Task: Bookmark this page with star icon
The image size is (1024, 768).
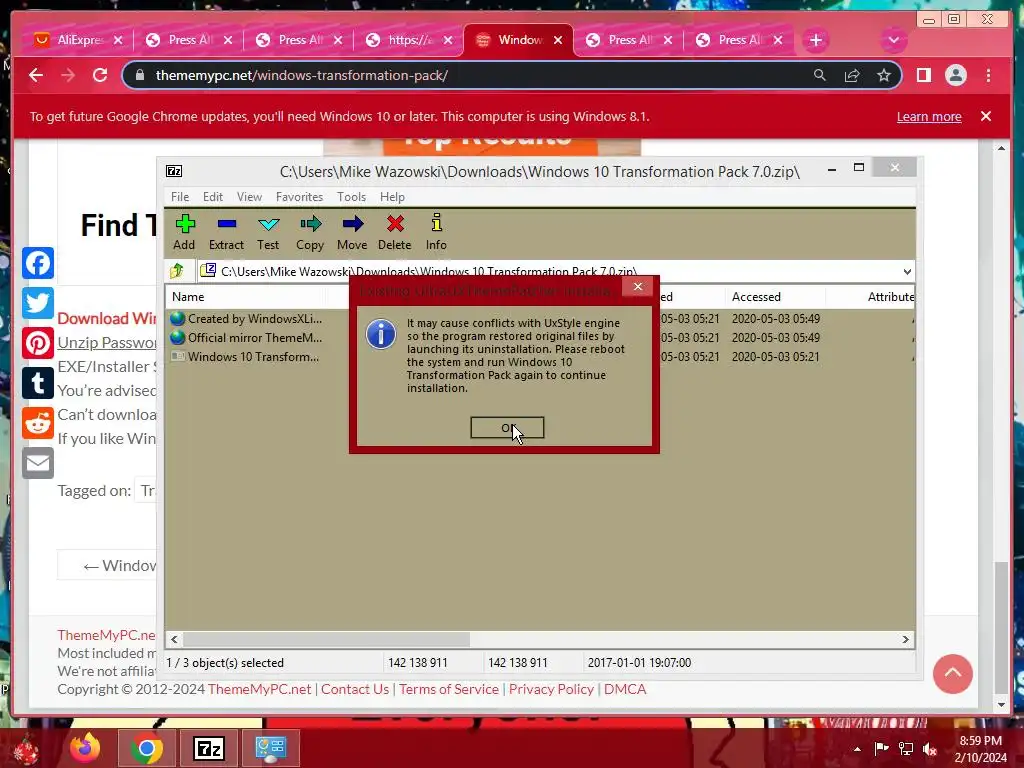Action: point(884,75)
